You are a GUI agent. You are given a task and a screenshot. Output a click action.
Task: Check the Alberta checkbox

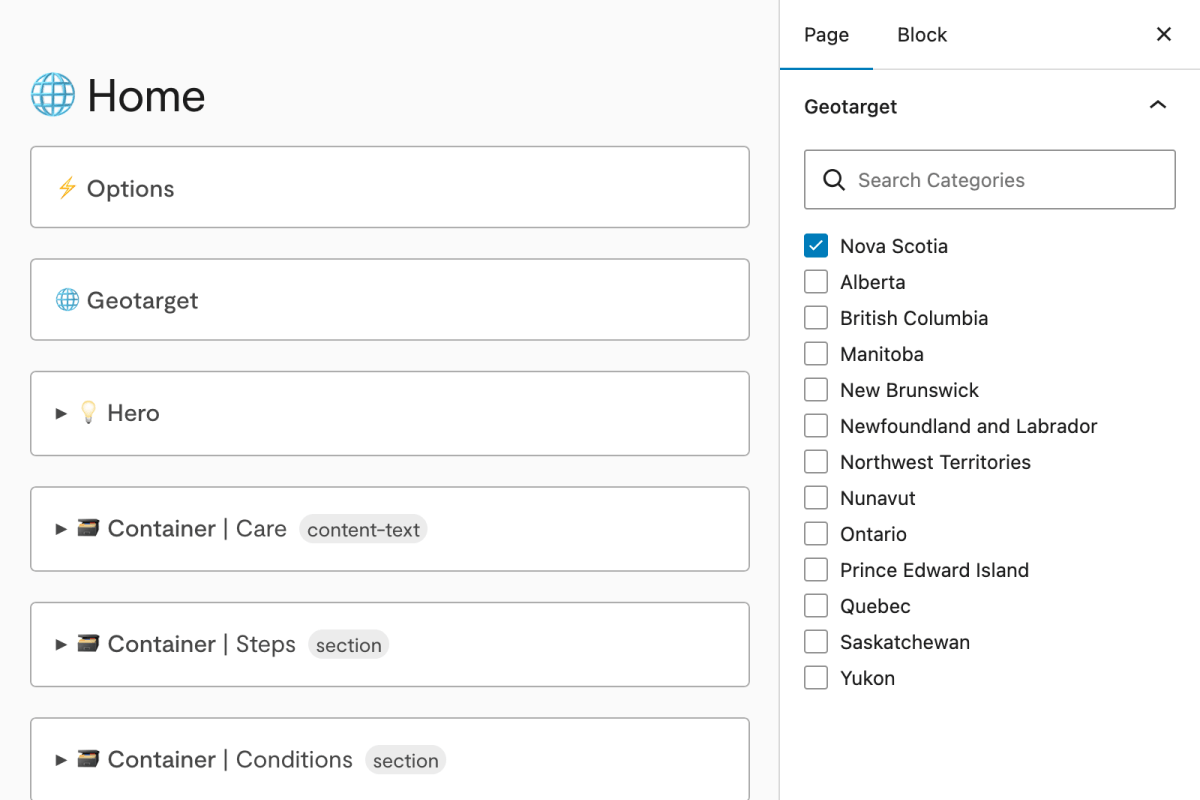[816, 282]
